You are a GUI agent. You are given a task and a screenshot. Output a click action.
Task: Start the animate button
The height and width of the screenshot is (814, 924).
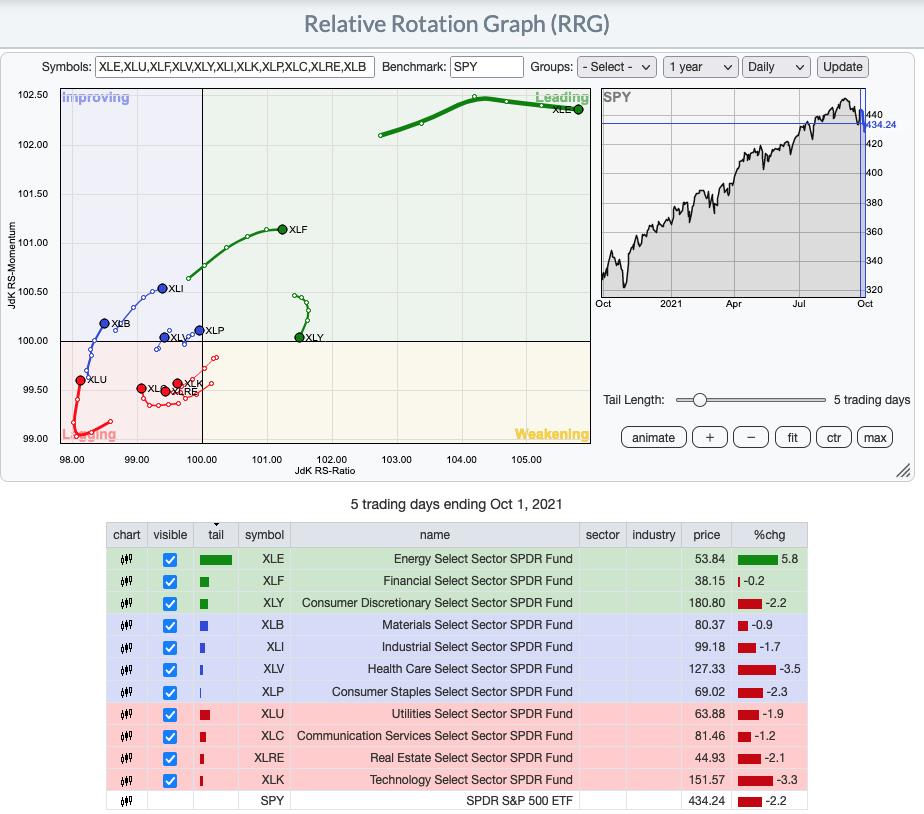coord(654,438)
